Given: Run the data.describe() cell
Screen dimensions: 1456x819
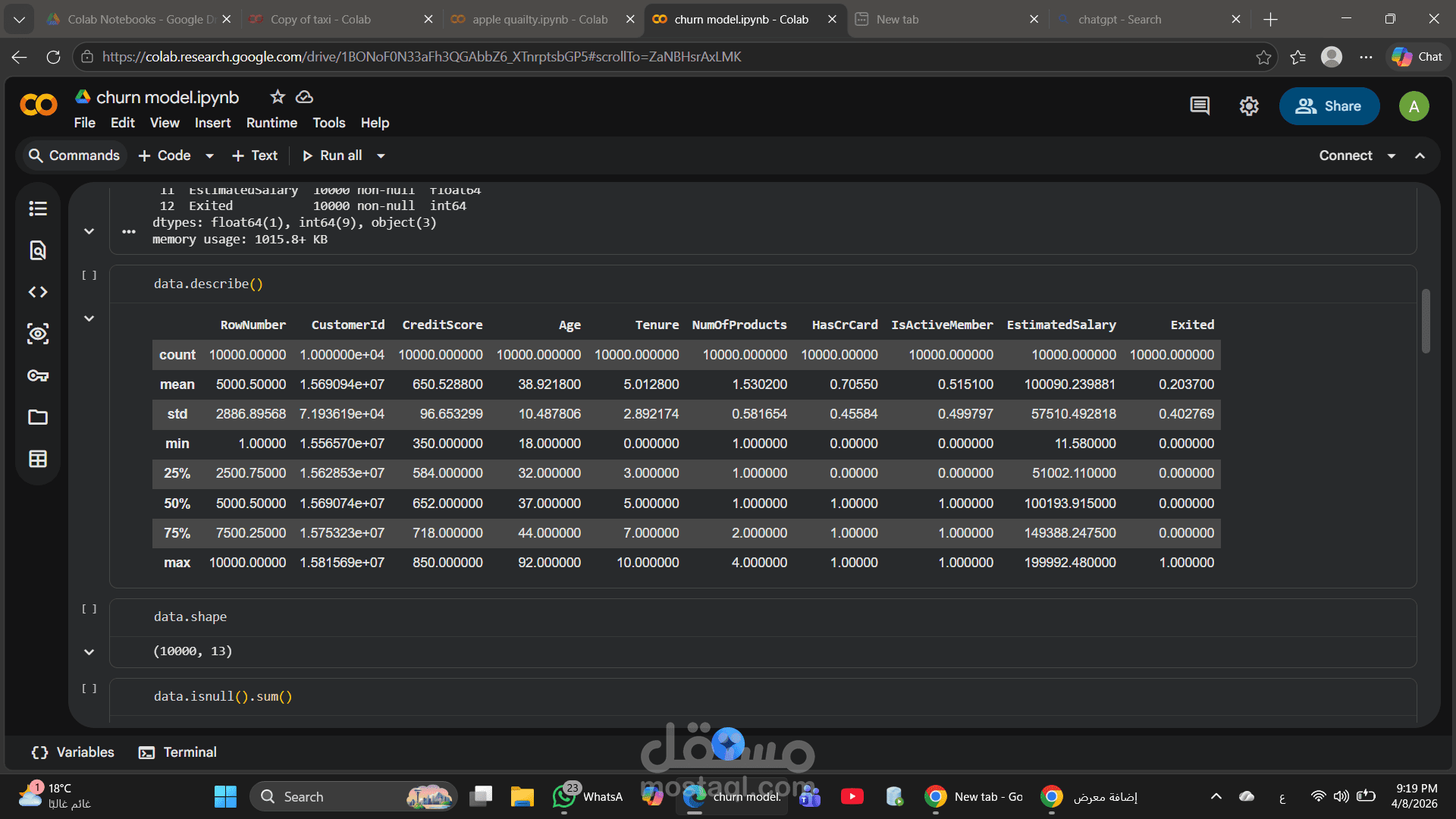Looking at the screenshot, I should pyautogui.click(x=89, y=275).
